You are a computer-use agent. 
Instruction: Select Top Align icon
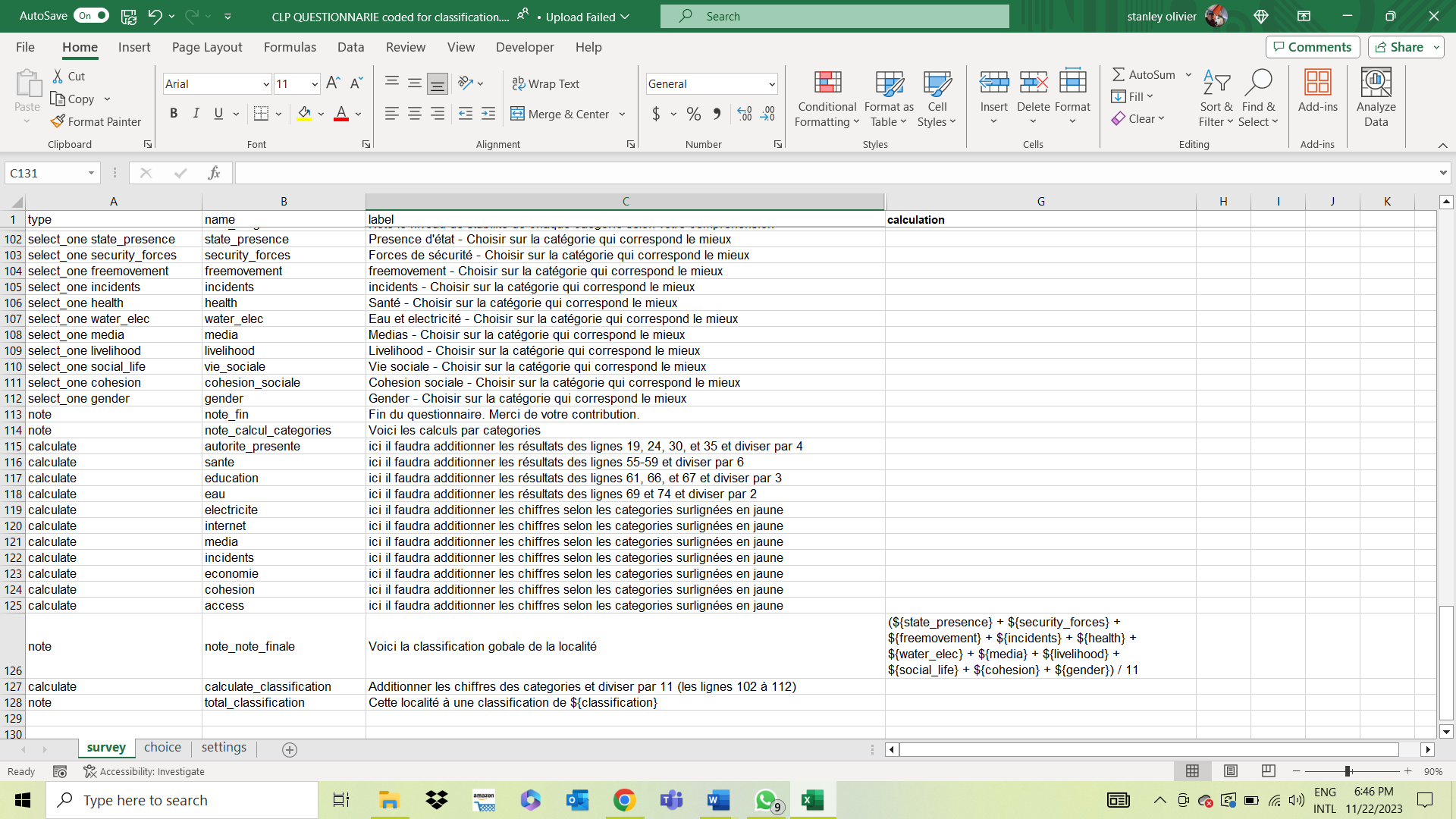point(392,83)
